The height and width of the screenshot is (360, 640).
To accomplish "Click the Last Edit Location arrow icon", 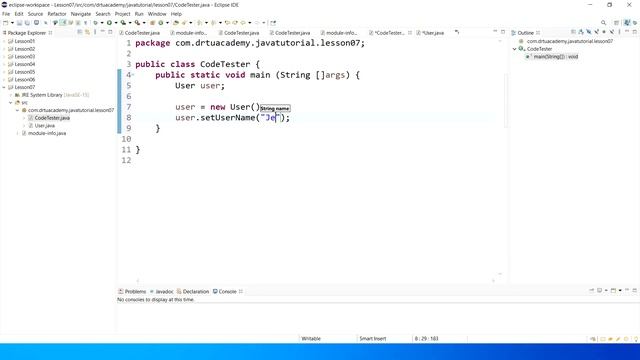I will (227, 23).
